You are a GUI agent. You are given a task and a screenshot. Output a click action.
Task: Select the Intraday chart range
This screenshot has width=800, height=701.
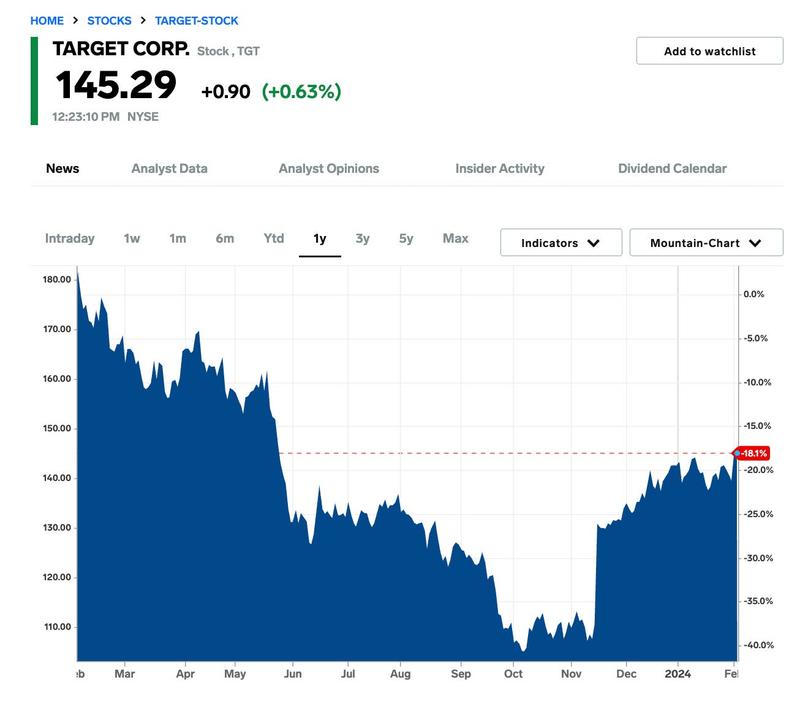(70, 239)
